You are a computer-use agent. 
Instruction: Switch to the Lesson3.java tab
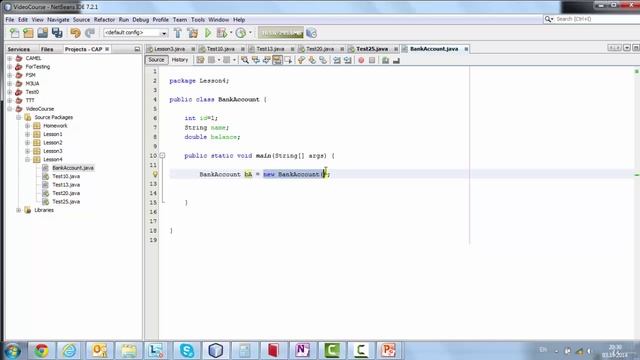click(169, 49)
